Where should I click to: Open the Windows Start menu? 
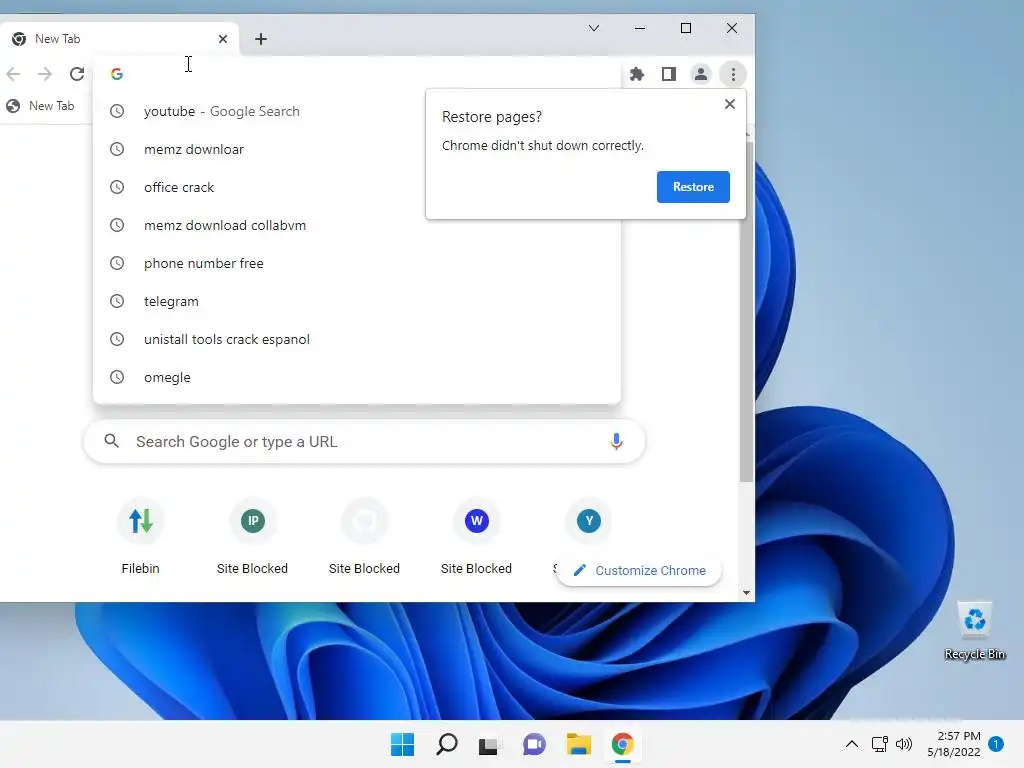click(402, 744)
